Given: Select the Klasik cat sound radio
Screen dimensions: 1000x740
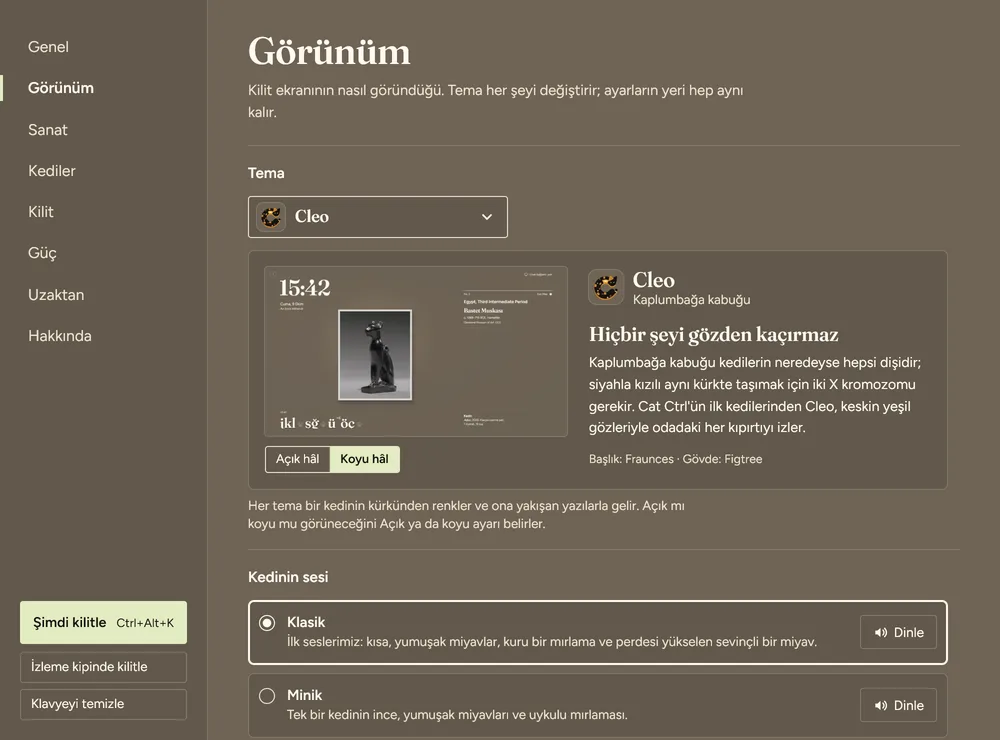Looking at the screenshot, I should pyautogui.click(x=267, y=623).
